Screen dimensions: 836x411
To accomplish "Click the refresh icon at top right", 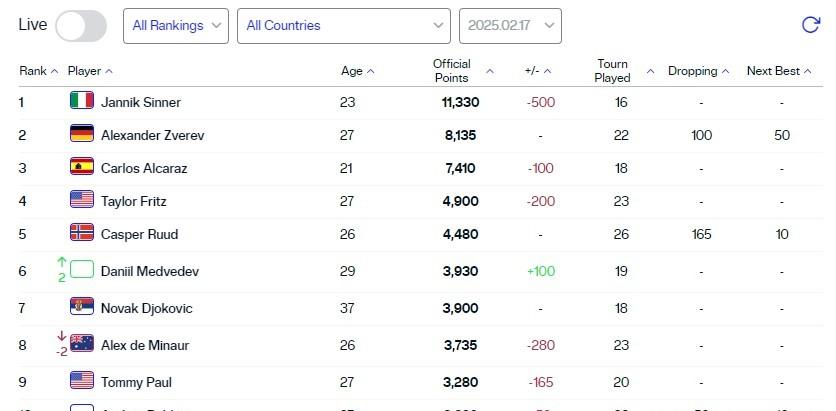I will click(810, 26).
